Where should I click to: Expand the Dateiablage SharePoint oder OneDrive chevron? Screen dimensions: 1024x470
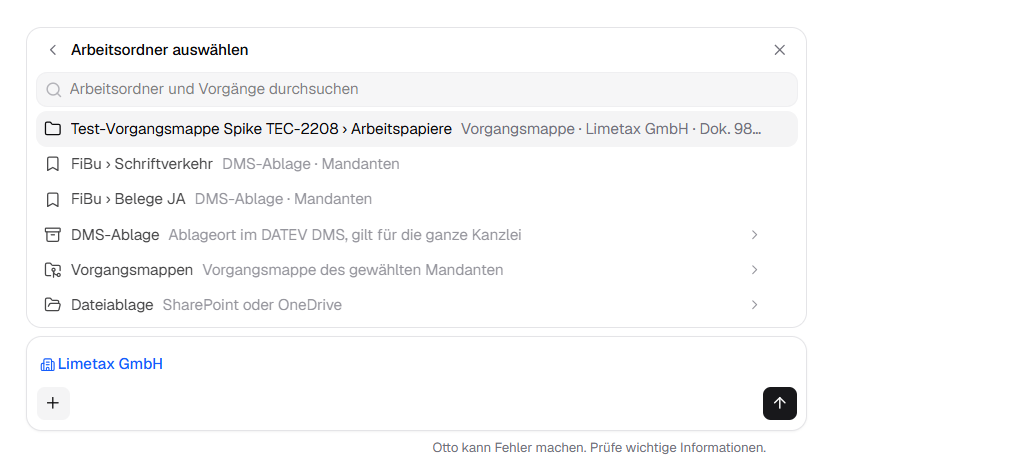[x=754, y=305]
